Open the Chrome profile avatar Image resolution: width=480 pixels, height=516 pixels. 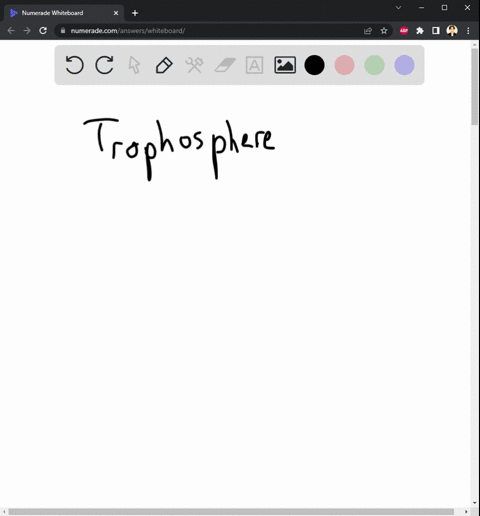coord(452,31)
